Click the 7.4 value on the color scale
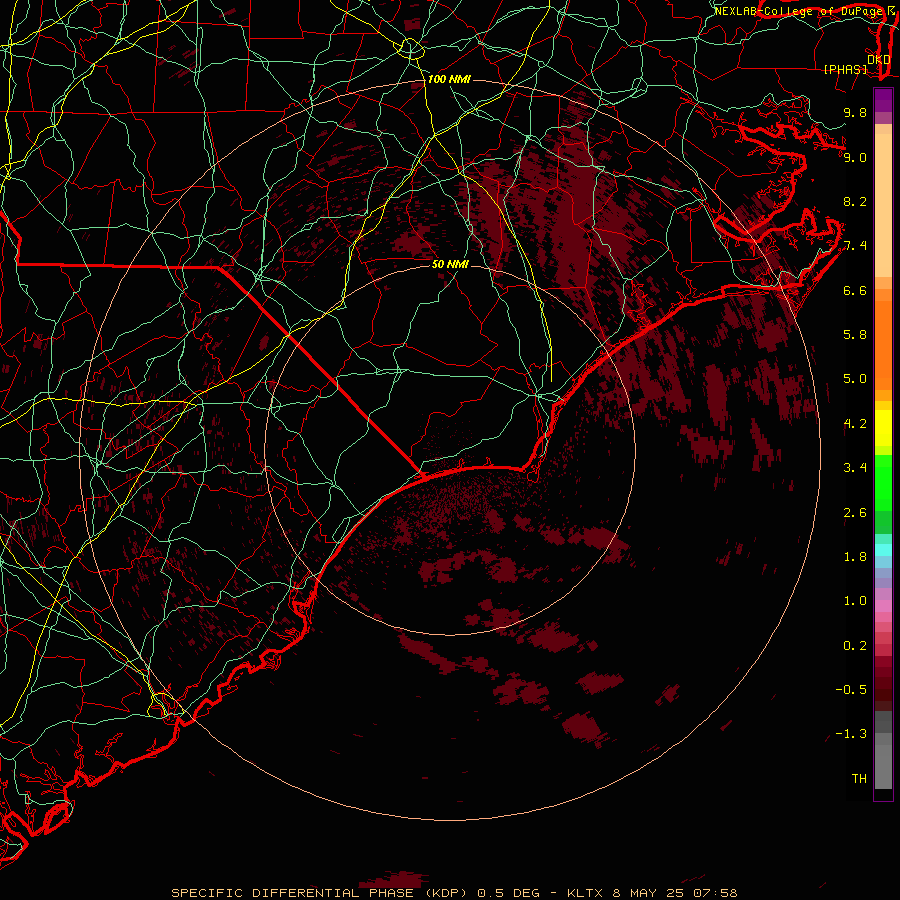Viewport: 900px width, 900px height. [x=855, y=246]
